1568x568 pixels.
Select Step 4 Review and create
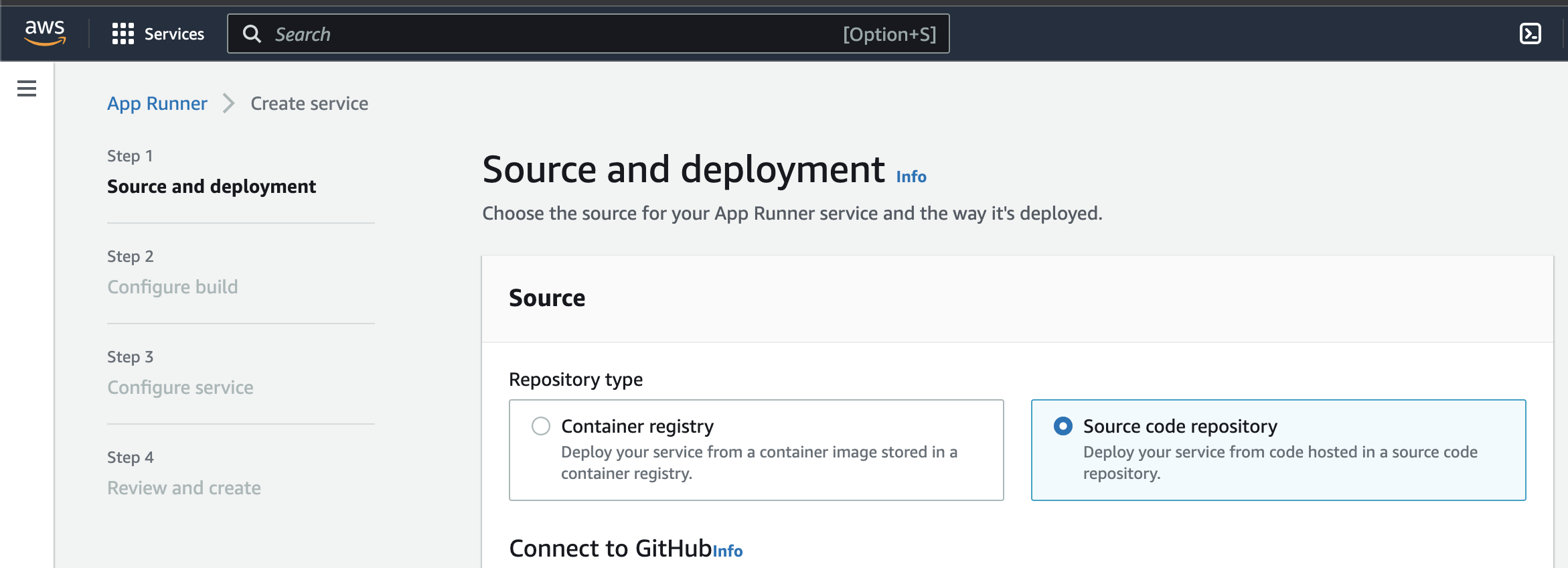184,488
